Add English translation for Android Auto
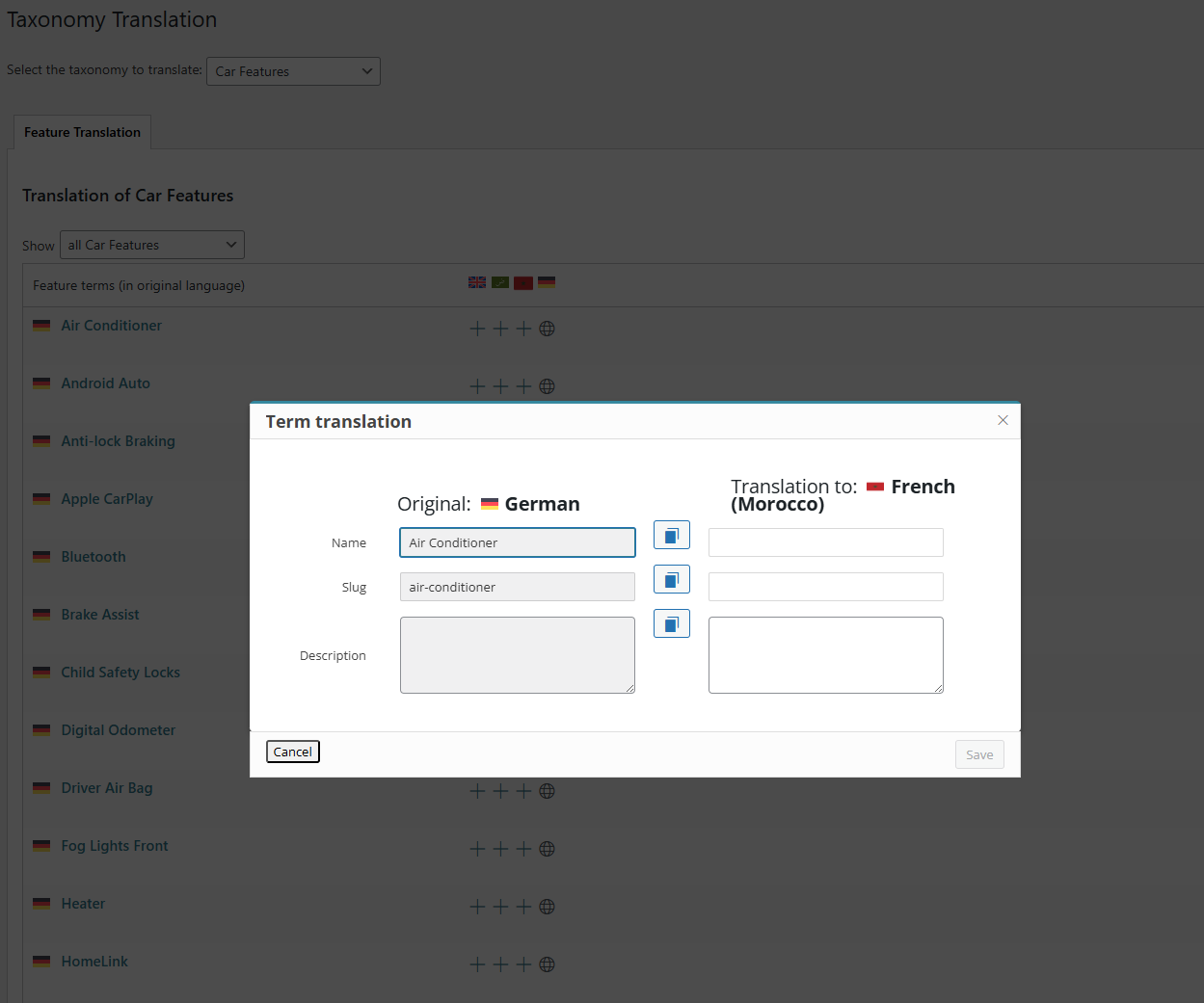 [x=477, y=386]
